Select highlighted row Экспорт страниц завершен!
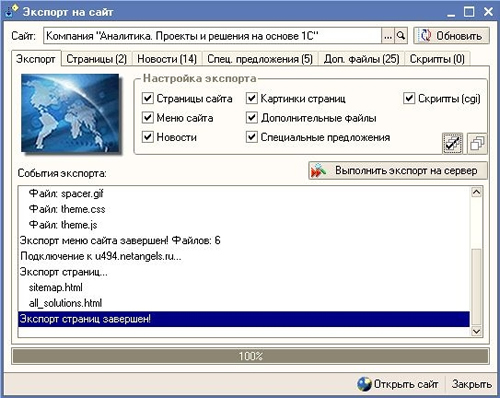Image resolution: width=500 pixels, height=398 pixels. 244,319
